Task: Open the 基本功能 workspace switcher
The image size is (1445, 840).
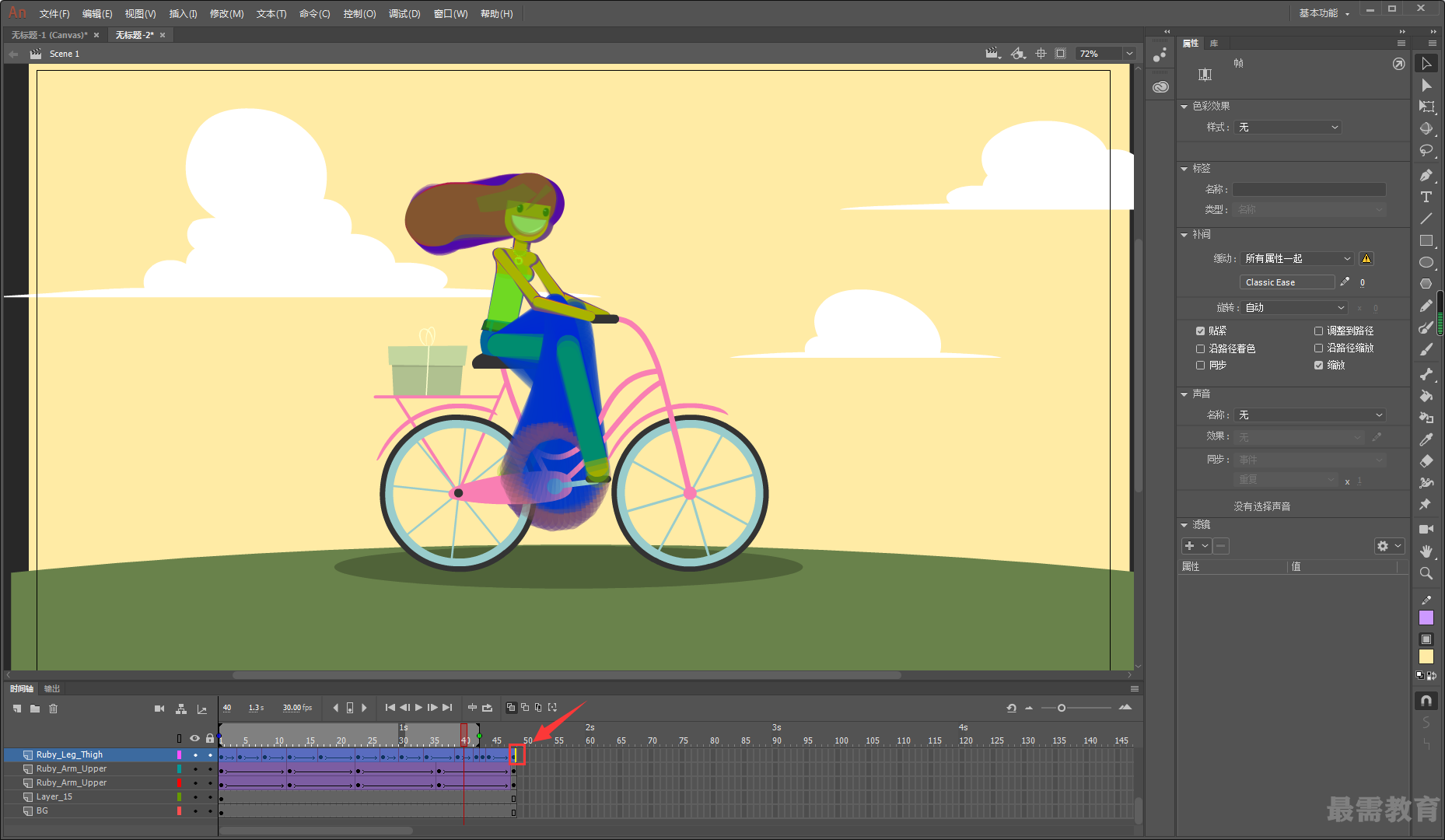Action: (x=1324, y=13)
